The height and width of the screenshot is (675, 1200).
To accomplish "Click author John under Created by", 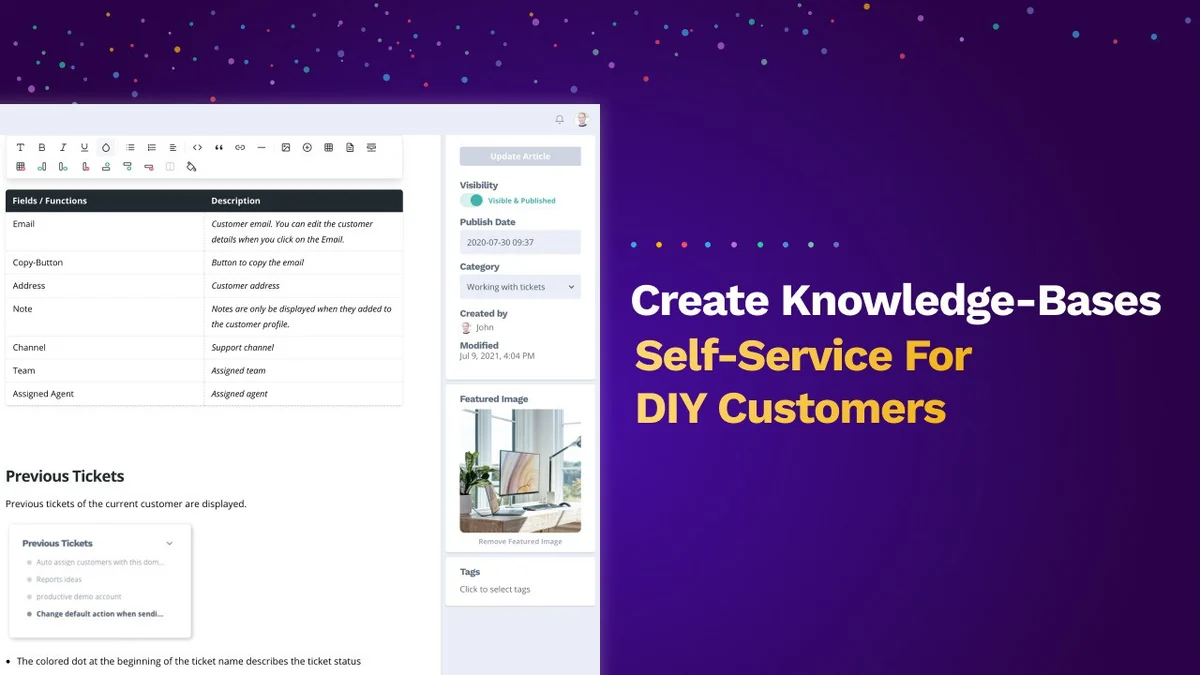I will pos(477,327).
